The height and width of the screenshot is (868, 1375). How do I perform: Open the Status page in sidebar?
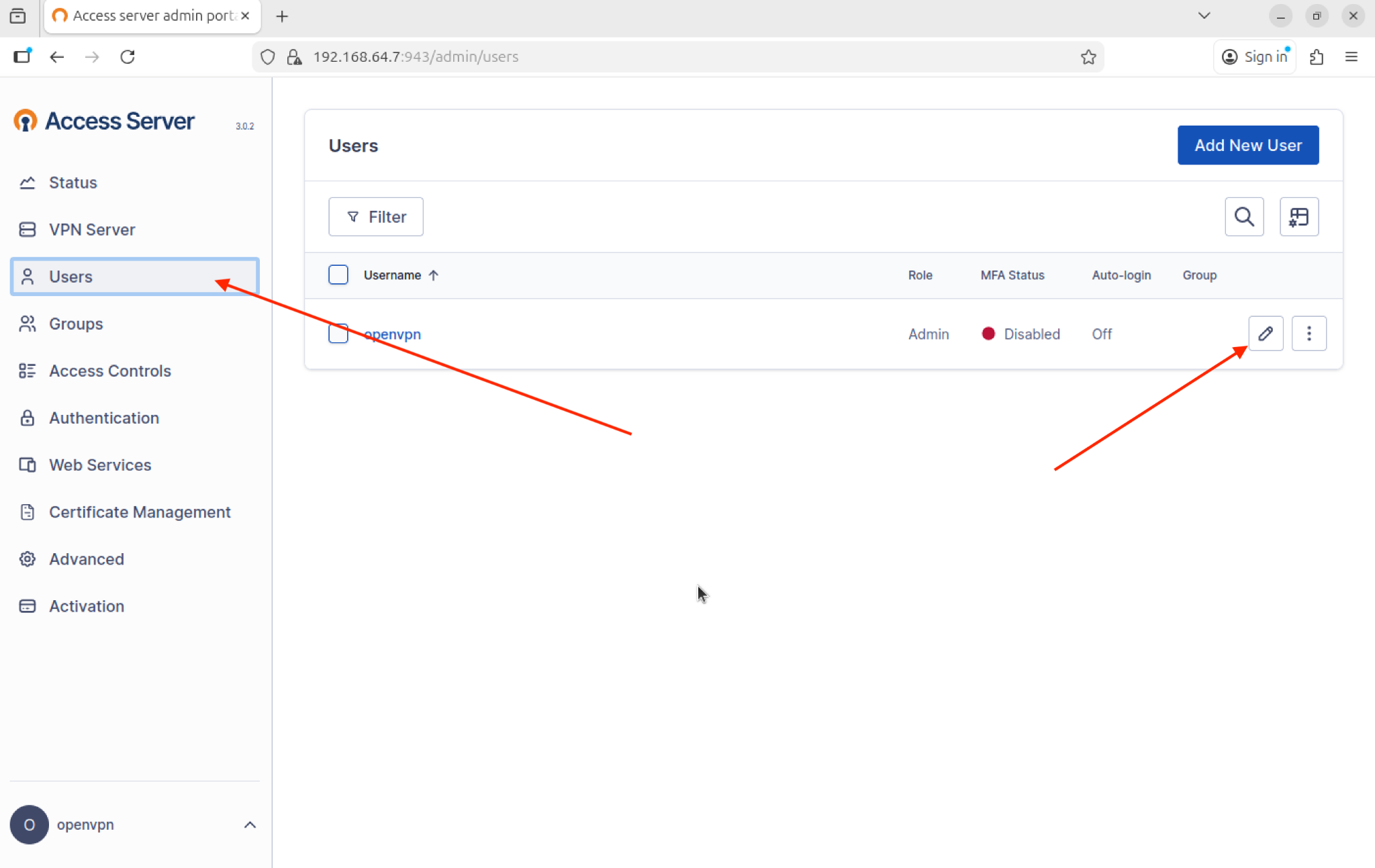click(x=134, y=183)
